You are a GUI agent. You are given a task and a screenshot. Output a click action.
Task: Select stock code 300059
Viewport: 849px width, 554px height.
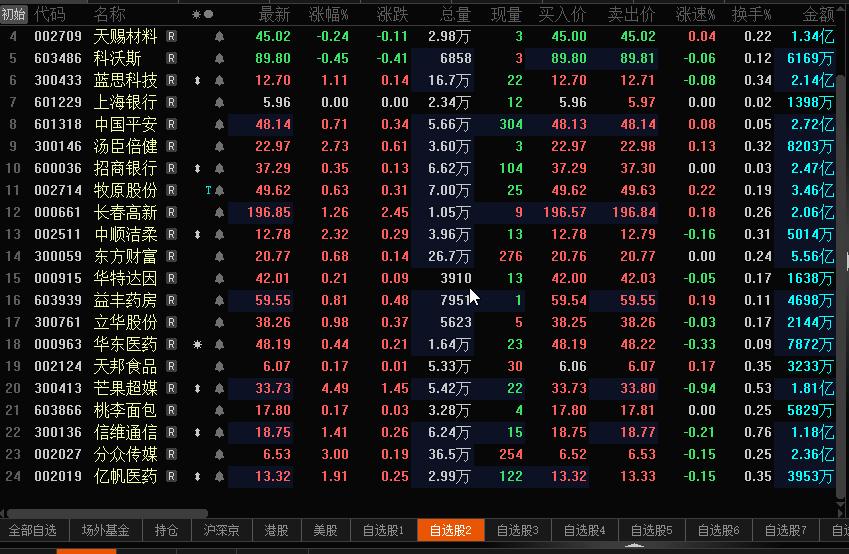[58, 256]
